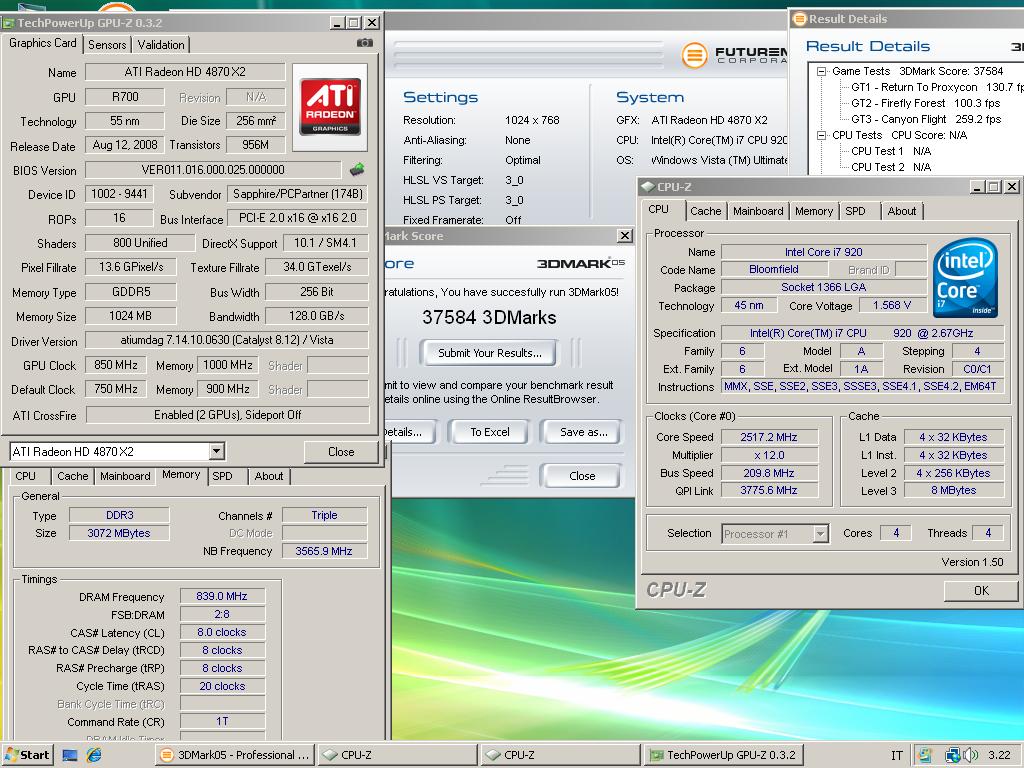Click the volume speaker tray icon

[x=970, y=755]
